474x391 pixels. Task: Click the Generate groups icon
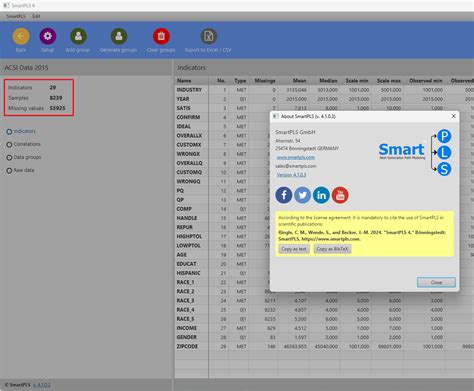[119, 36]
